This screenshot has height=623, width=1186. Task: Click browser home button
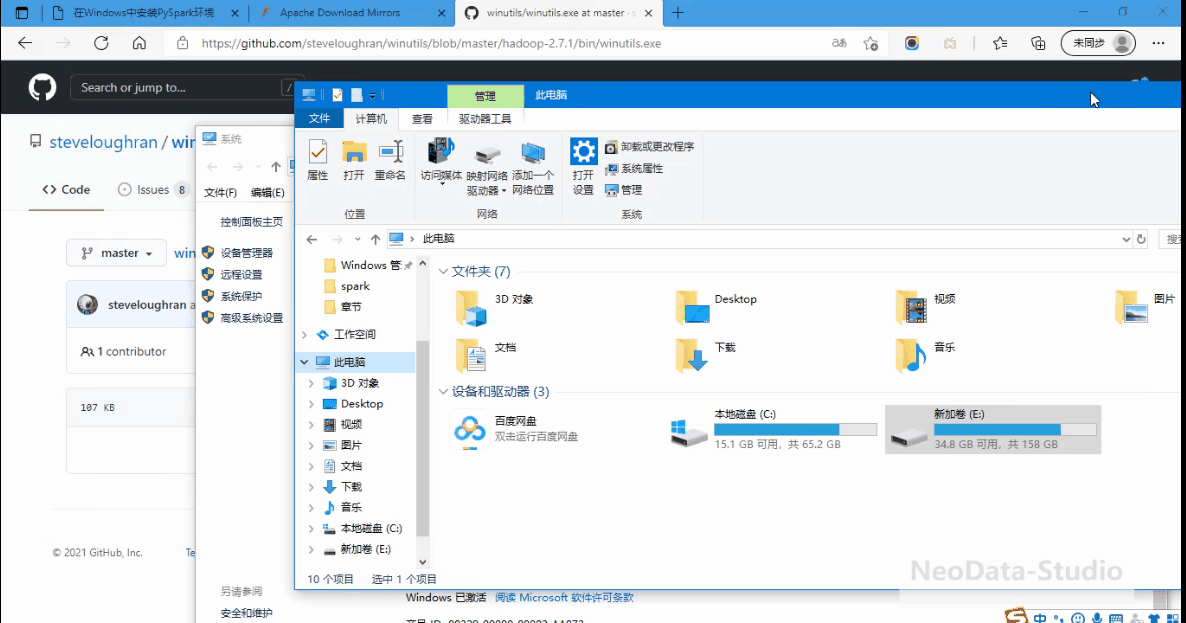[139, 43]
